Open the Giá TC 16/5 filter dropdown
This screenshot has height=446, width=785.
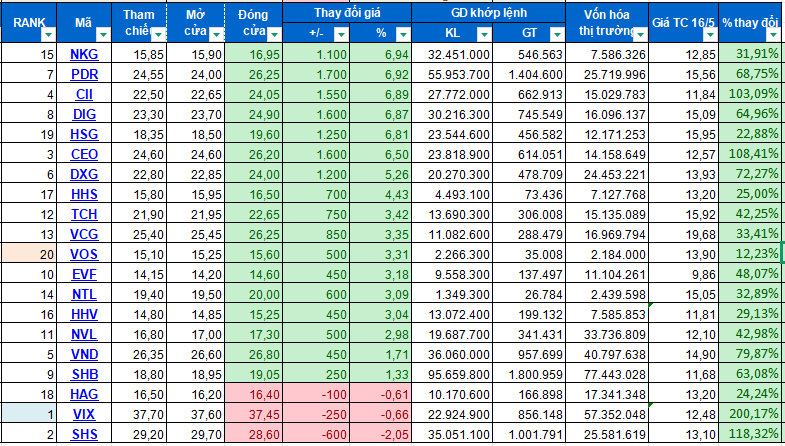pos(710,34)
